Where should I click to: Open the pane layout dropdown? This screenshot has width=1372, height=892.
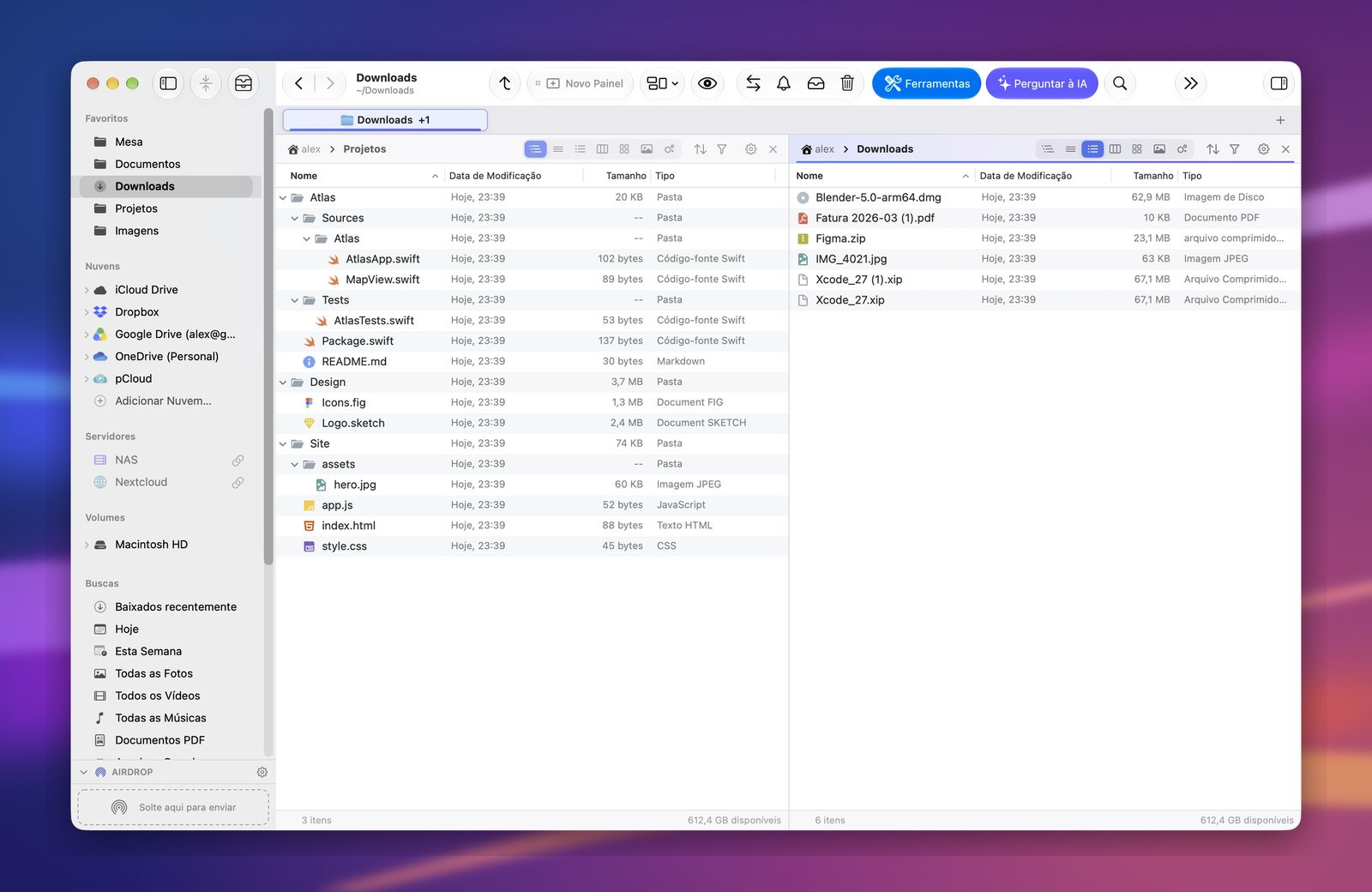coord(662,83)
